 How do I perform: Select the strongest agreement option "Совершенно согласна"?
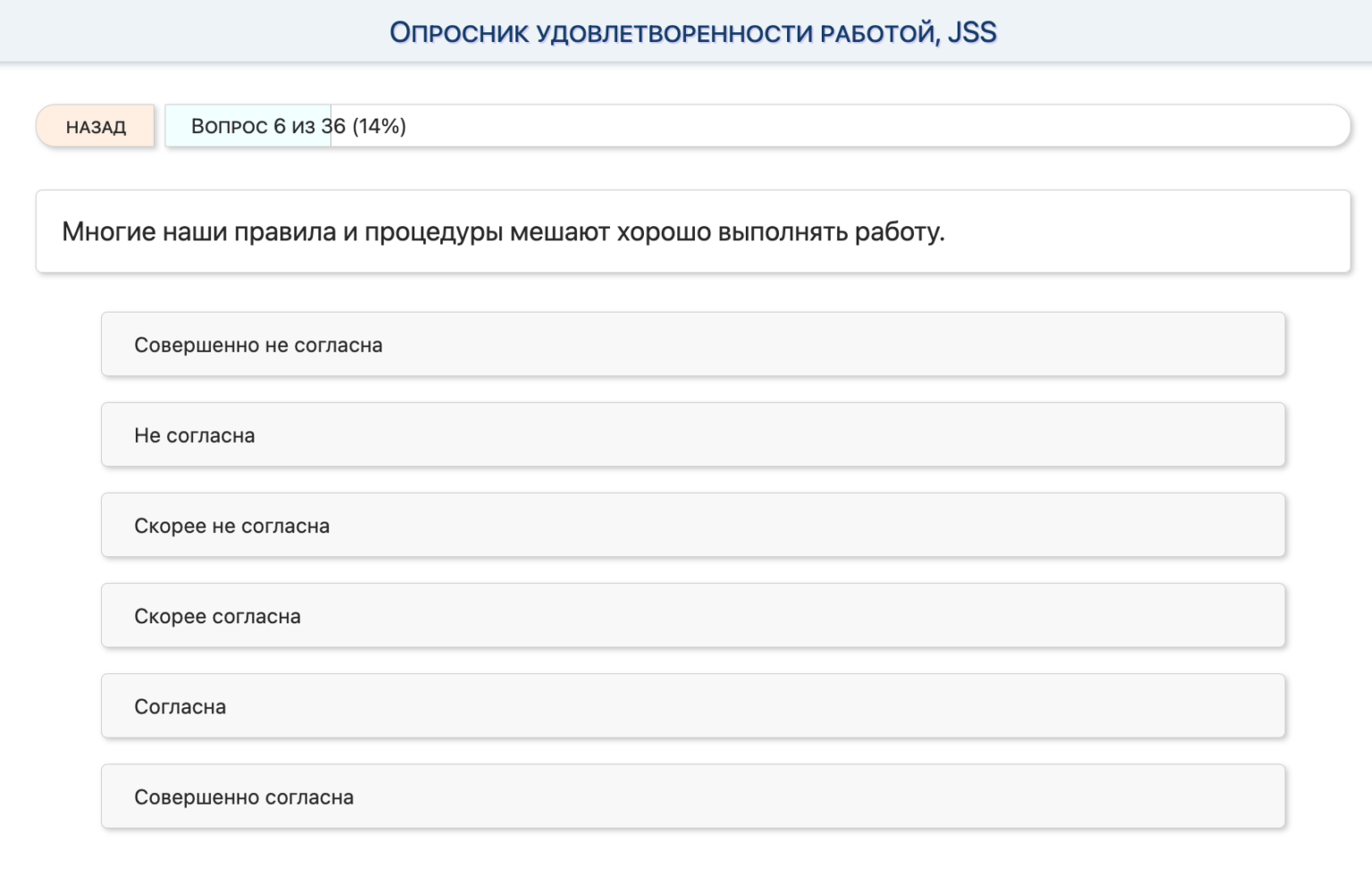click(692, 796)
